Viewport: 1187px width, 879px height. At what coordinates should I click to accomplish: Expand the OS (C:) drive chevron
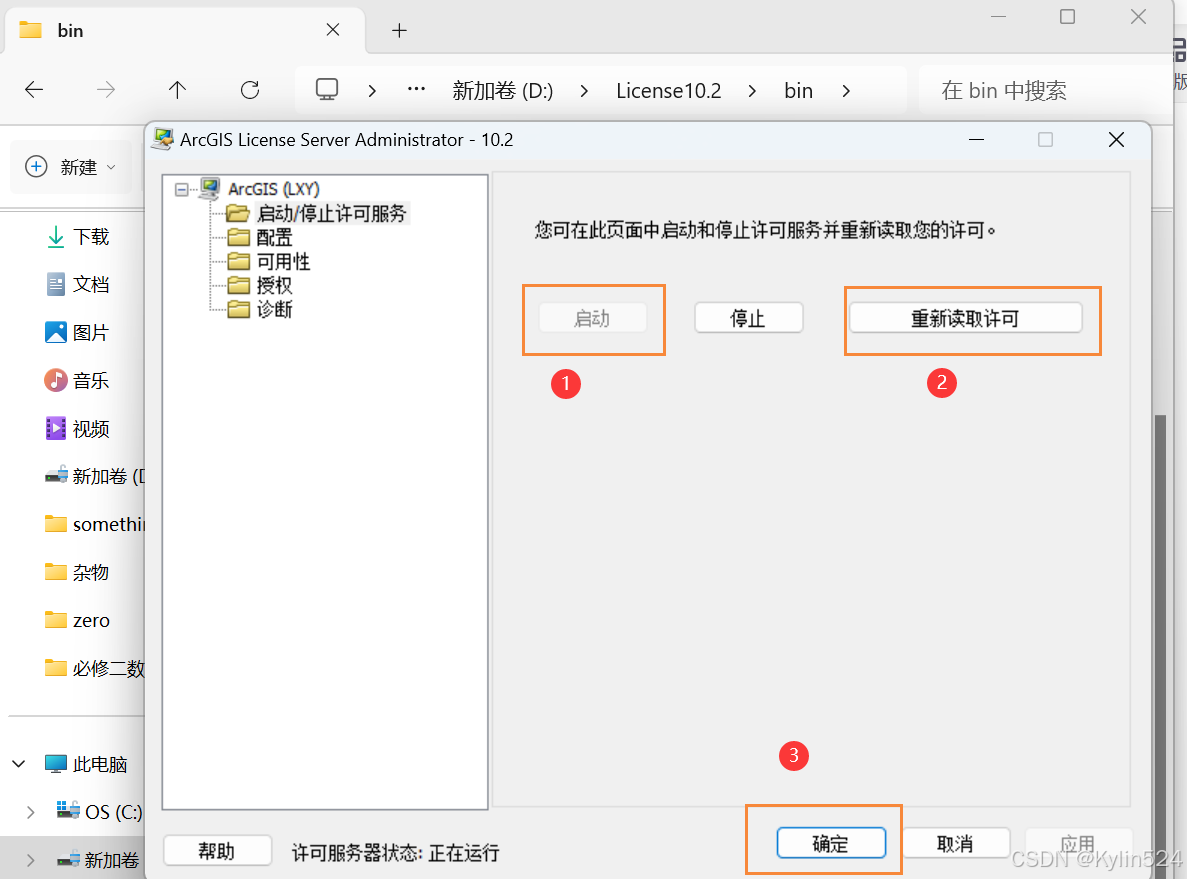point(30,812)
